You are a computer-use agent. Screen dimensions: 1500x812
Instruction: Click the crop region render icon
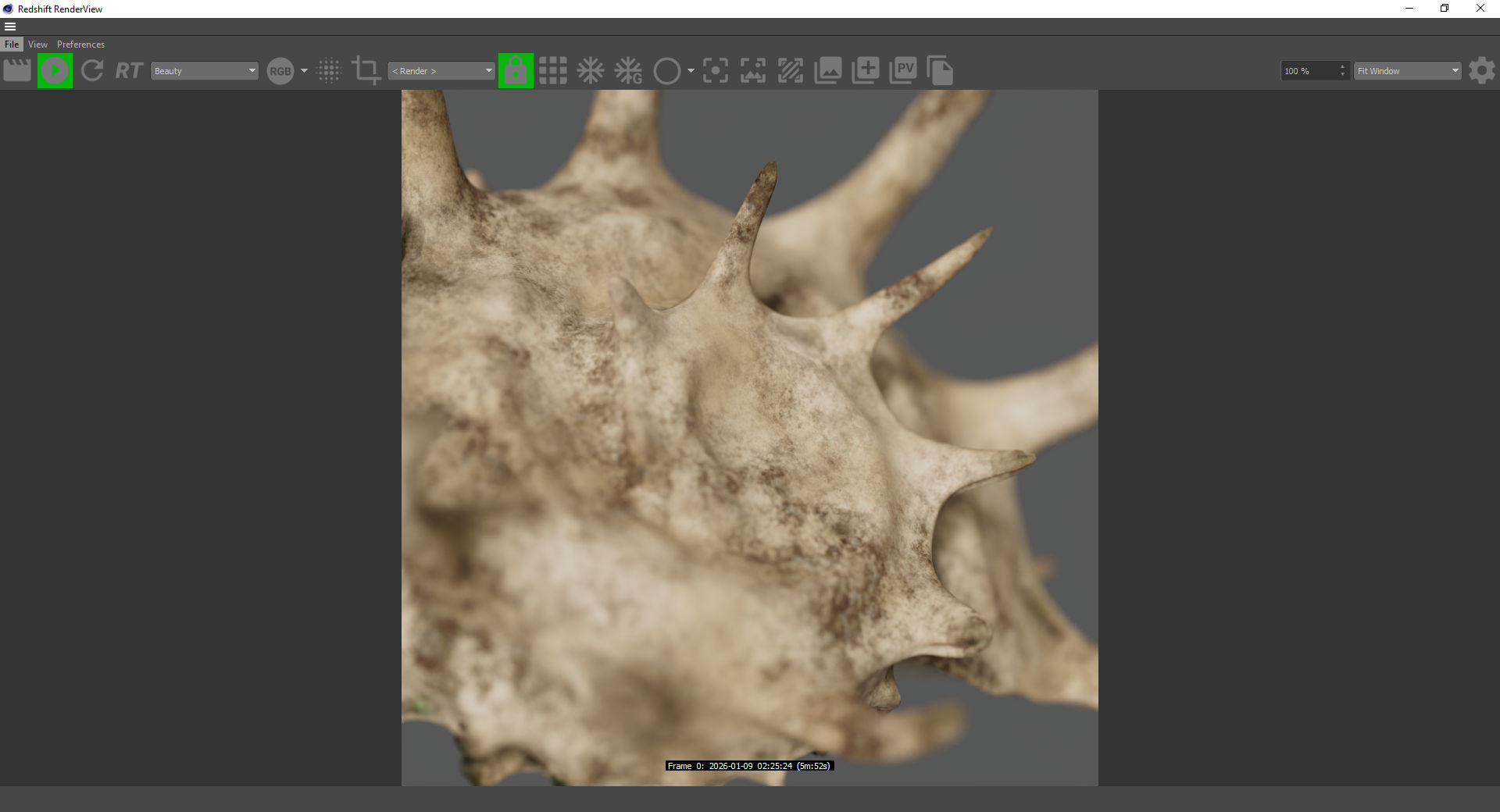[x=366, y=71]
